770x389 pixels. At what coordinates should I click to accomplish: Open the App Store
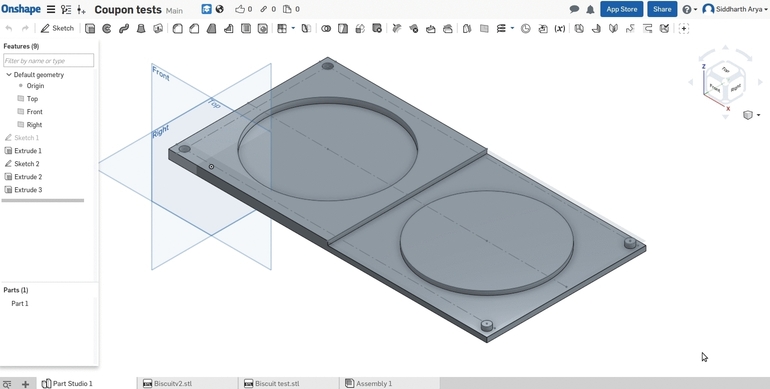click(x=621, y=9)
